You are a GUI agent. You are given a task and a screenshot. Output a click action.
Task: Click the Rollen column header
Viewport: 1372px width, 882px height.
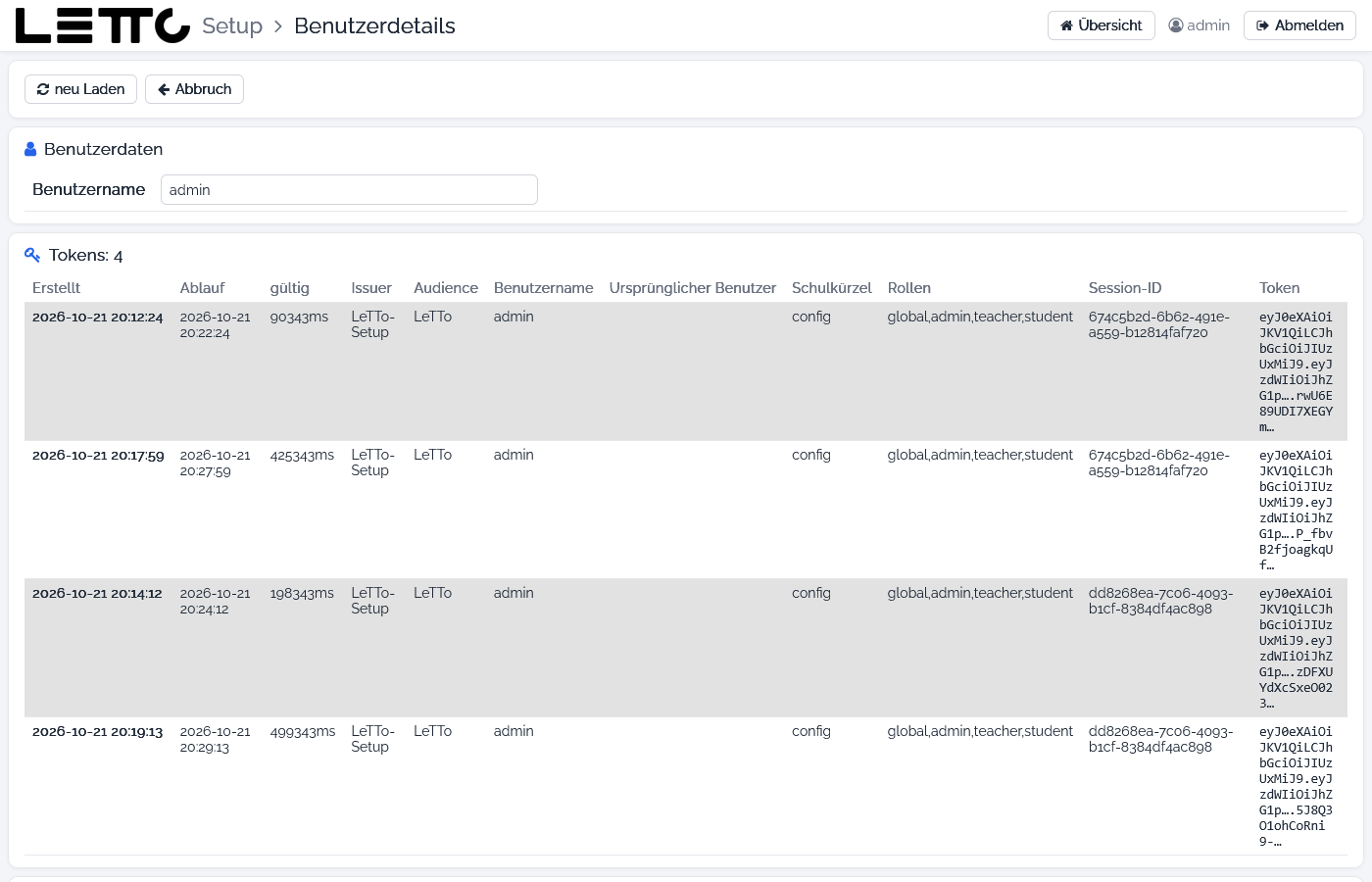click(x=909, y=288)
